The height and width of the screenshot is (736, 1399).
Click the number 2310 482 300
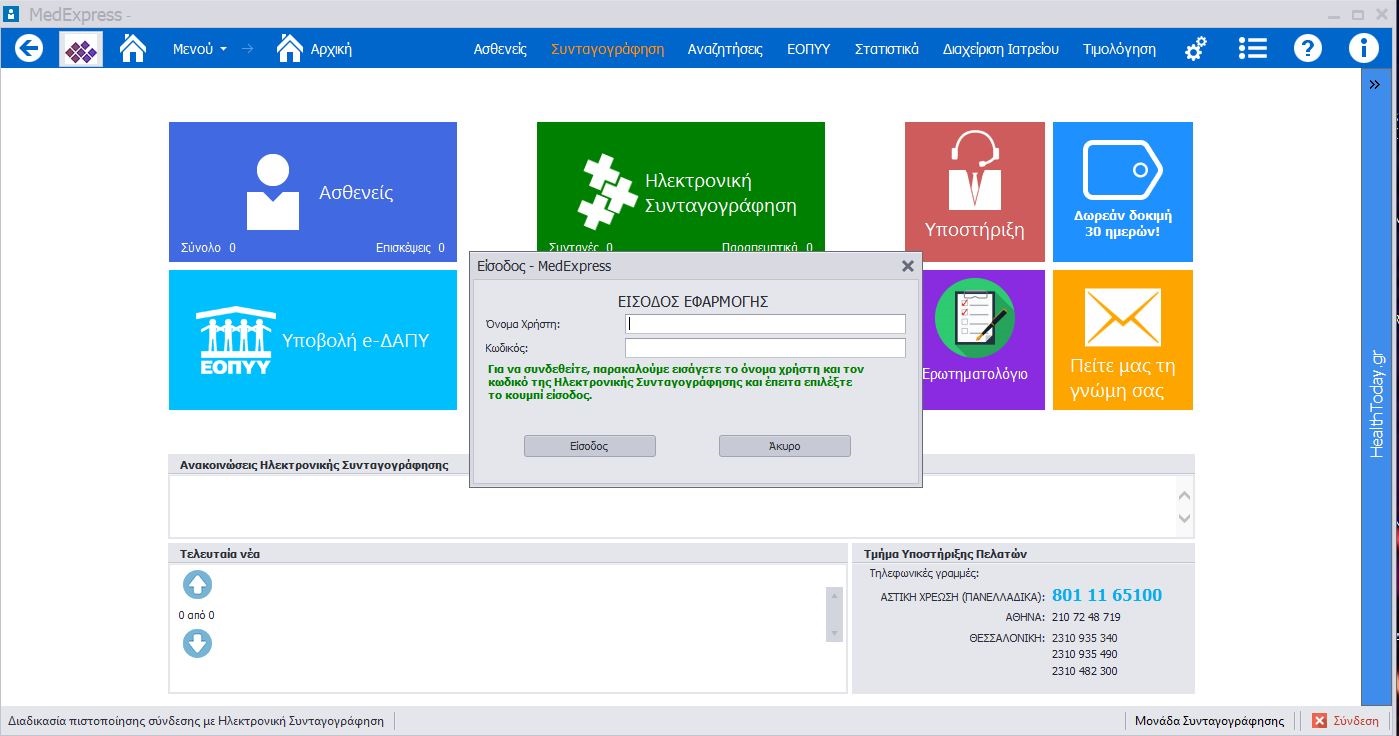(1085, 671)
